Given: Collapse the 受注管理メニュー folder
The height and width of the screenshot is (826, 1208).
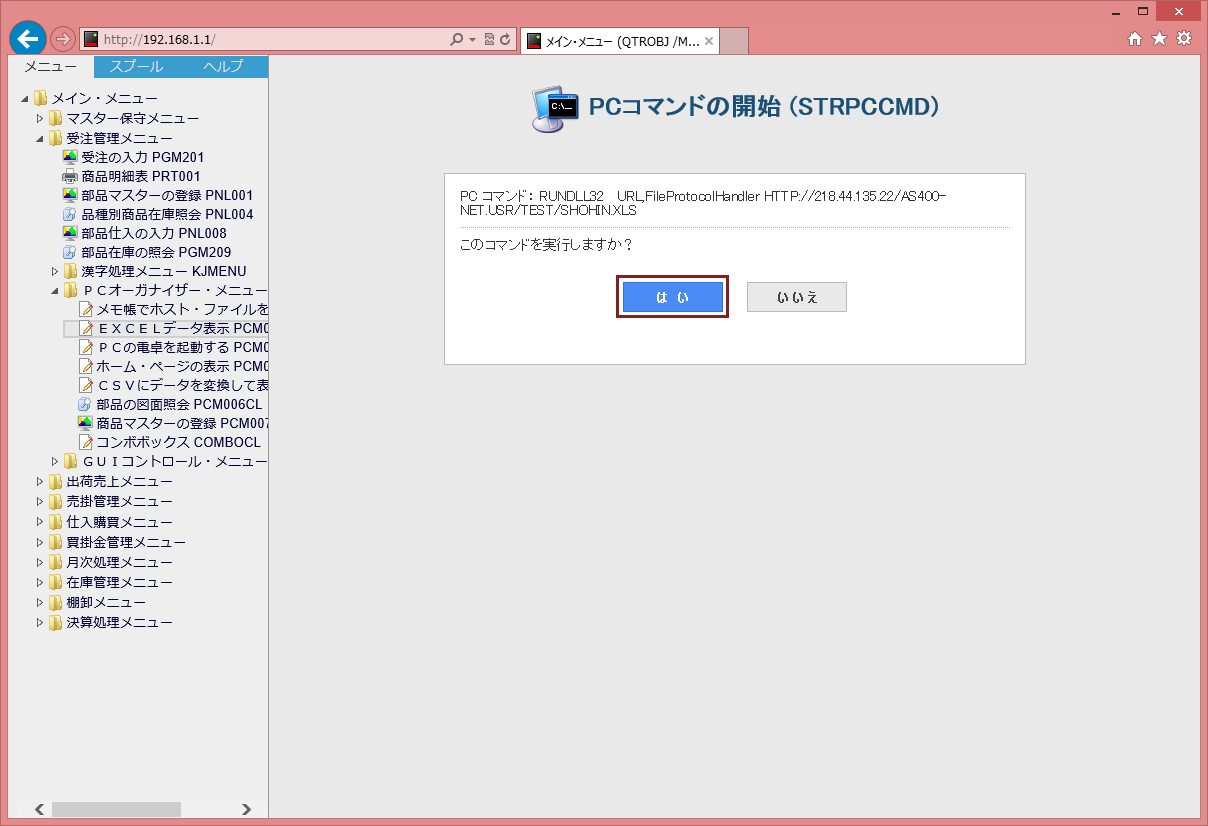Looking at the screenshot, I should tap(40, 138).
